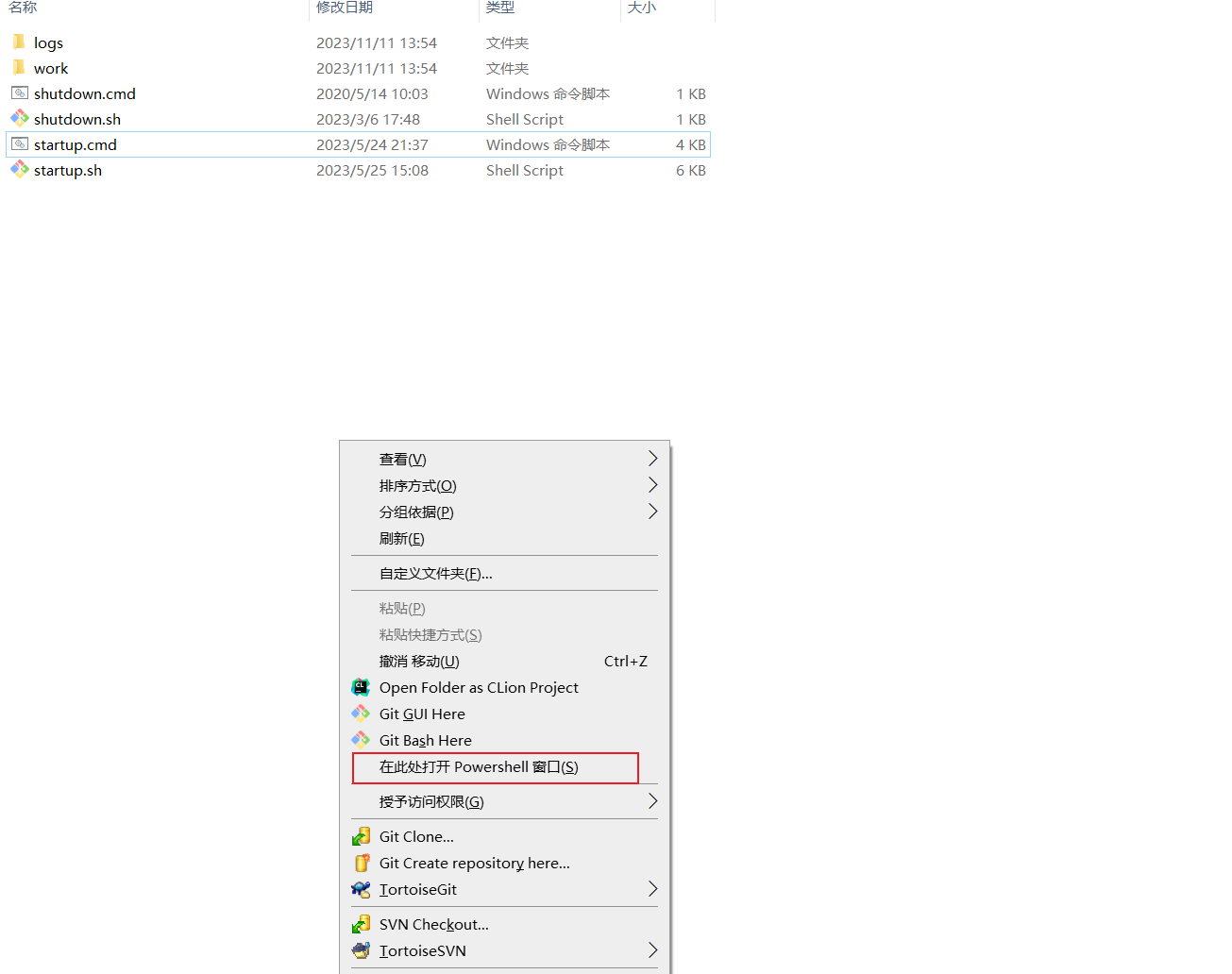The height and width of the screenshot is (974, 1232).
Task: Click the Git Create repository icon
Action: click(361, 863)
